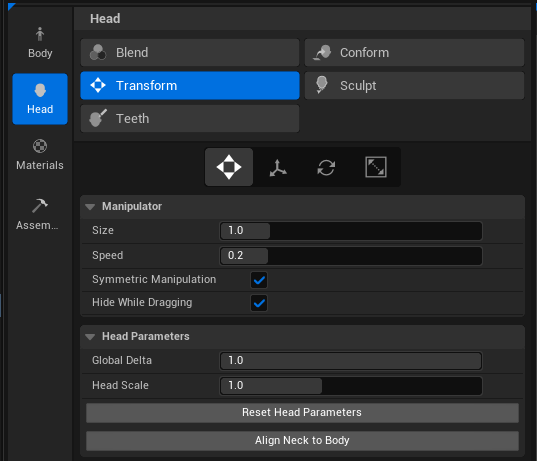This screenshot has width=537, height=461.
Task: Uncheck Hide While Dragging
Action: click(259, 303)
